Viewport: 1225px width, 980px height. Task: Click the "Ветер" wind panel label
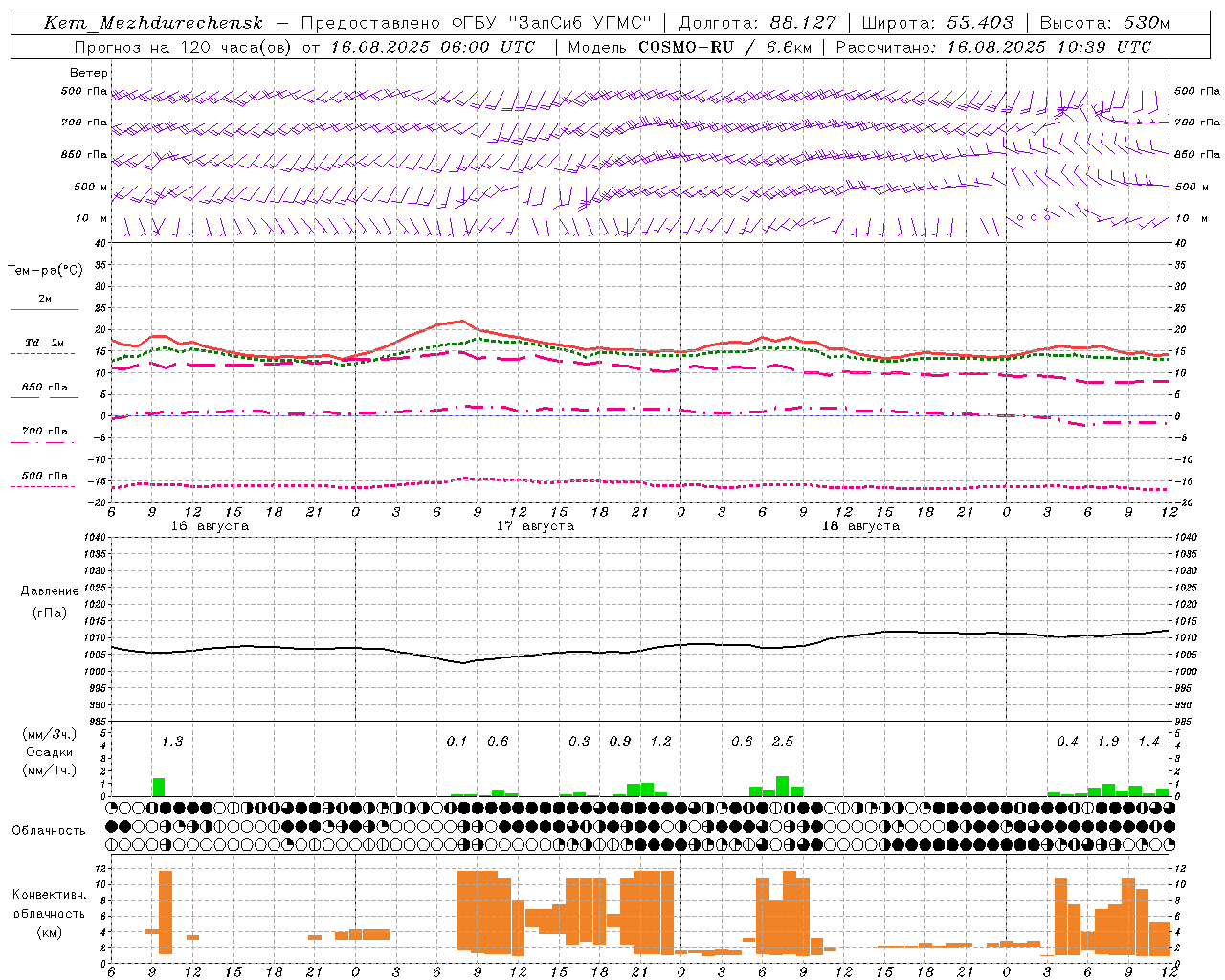89,73
